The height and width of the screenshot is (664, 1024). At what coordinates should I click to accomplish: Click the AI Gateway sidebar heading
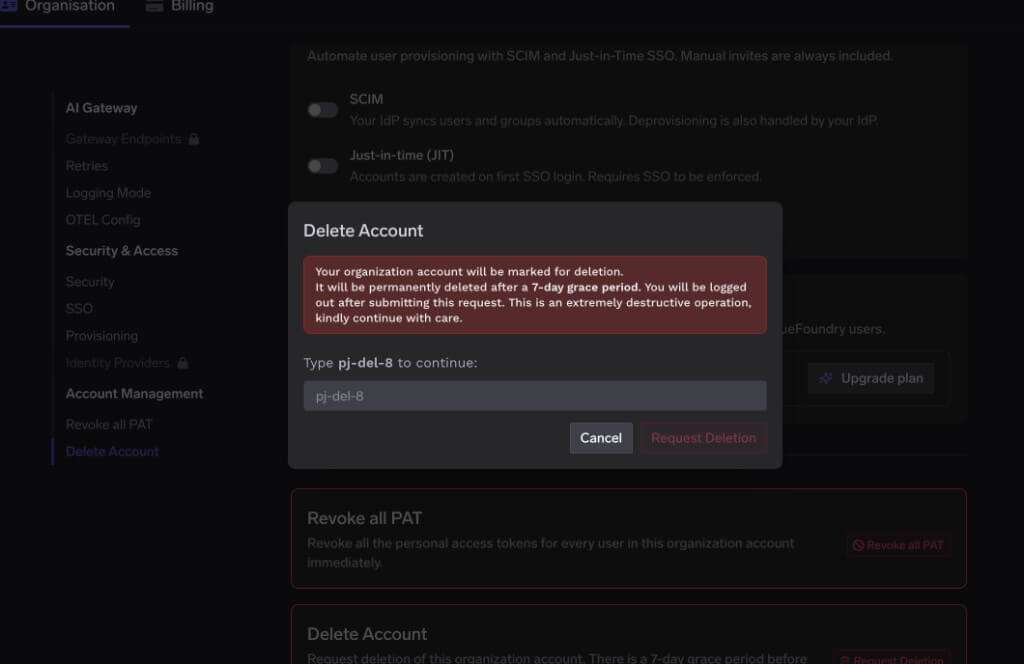coord(101,108)
